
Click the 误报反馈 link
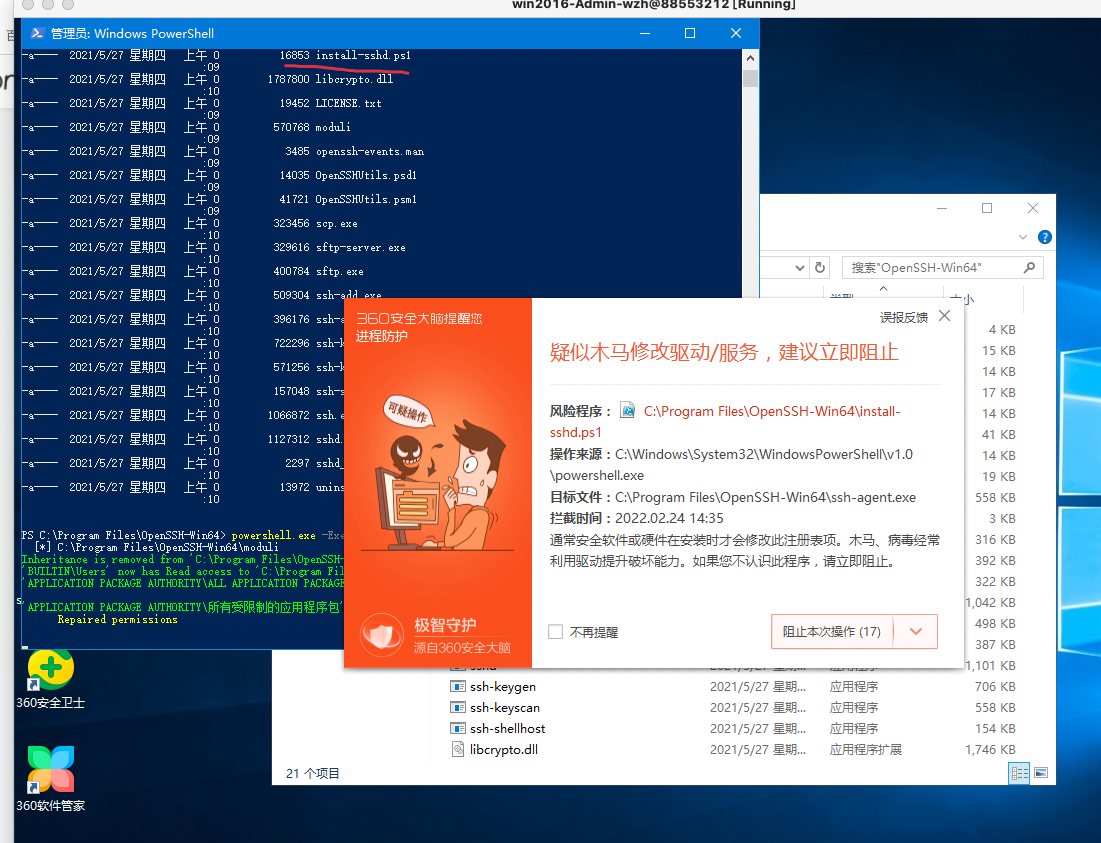click(x=904, y=317)
